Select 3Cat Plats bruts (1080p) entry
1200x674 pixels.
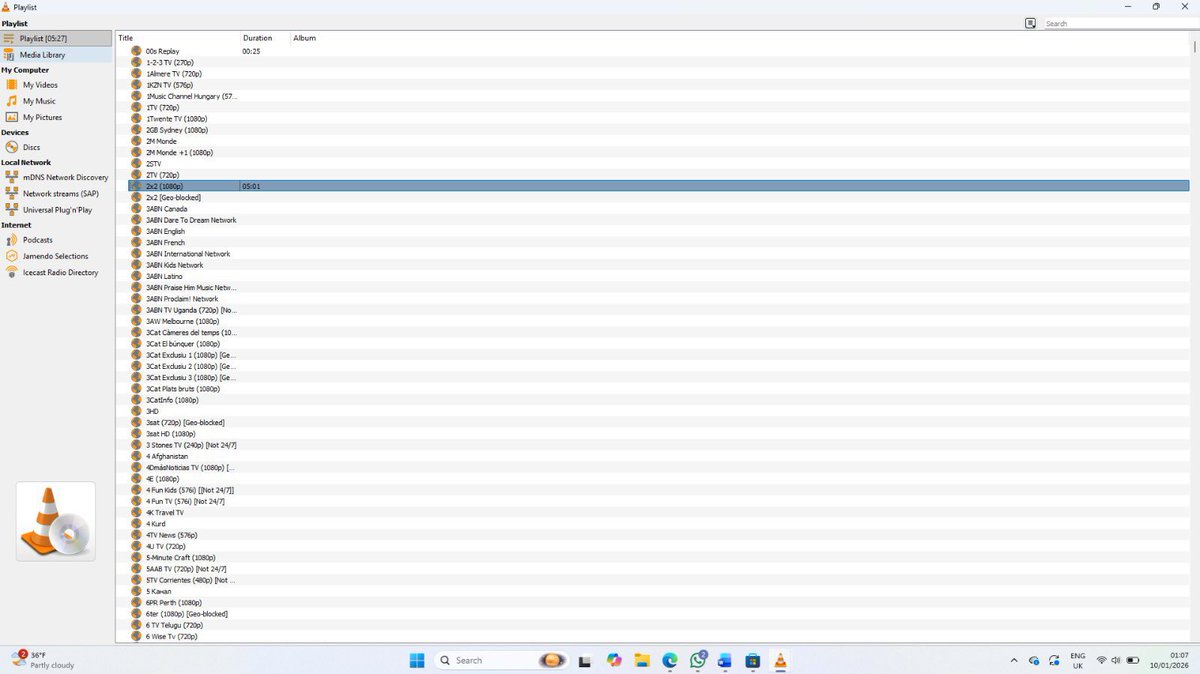pyautogui.click(x=183, y=389)
